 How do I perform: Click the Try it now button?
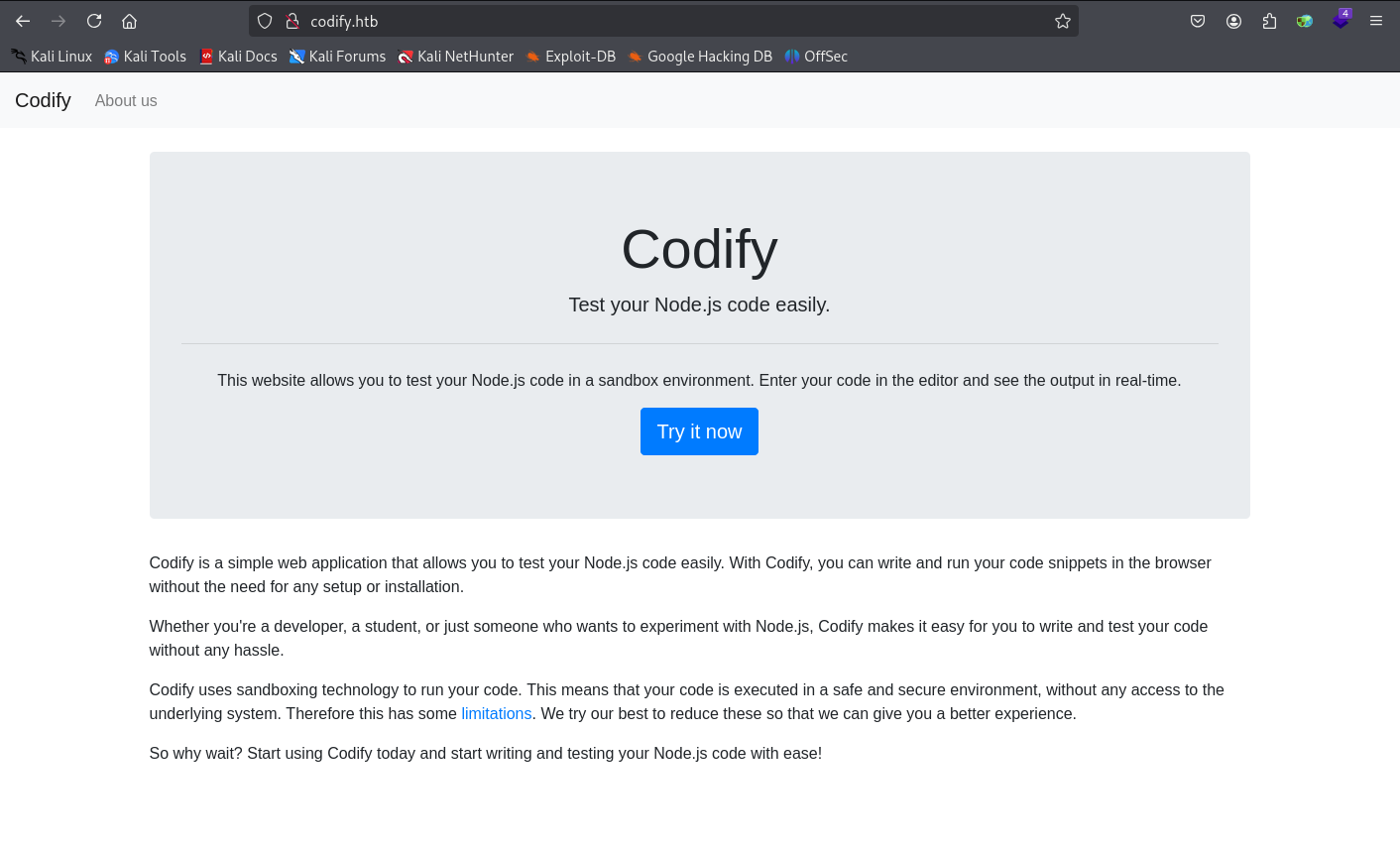699,431
